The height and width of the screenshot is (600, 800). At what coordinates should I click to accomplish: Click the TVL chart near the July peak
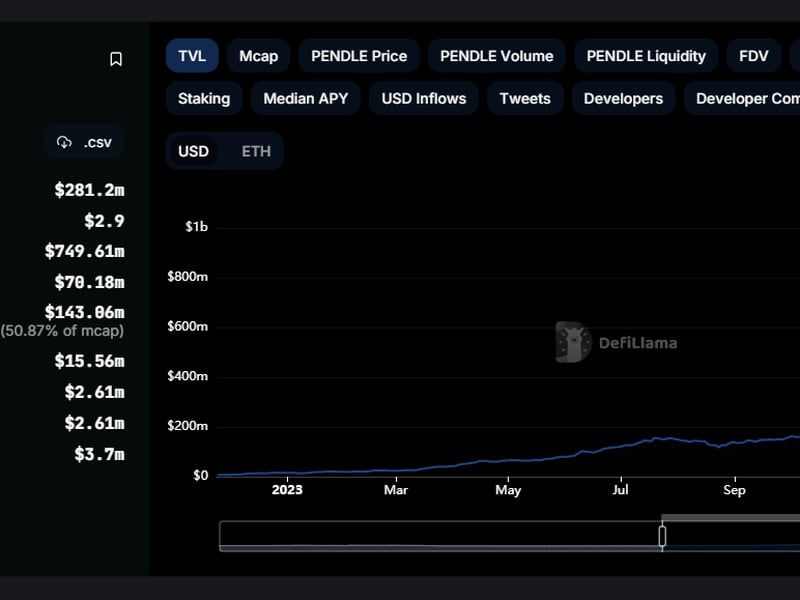click(655, 438)
